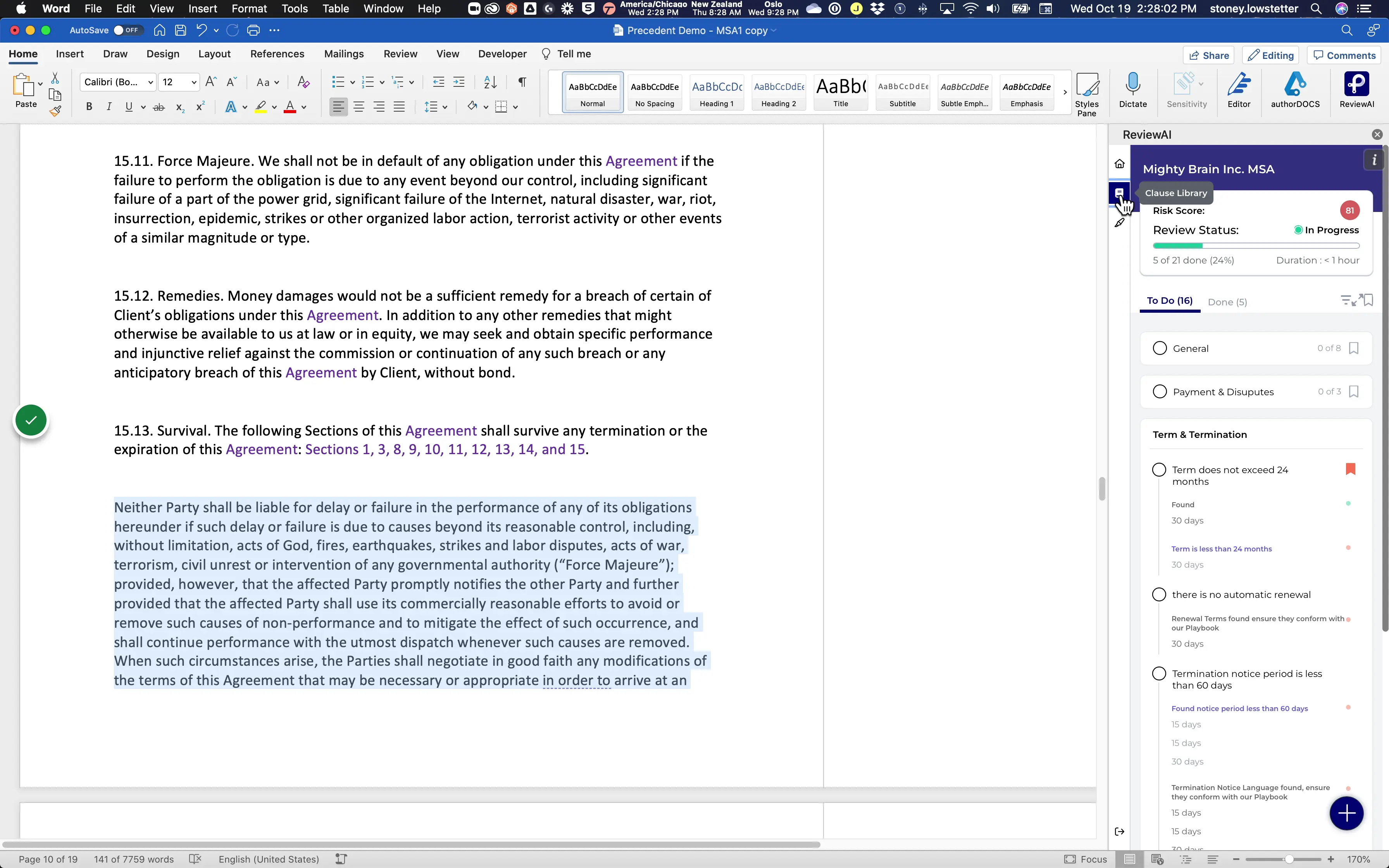Adjust the zoom slider handle
This screenshot has height=868, width=1389.
click(x=1289, y=859)
